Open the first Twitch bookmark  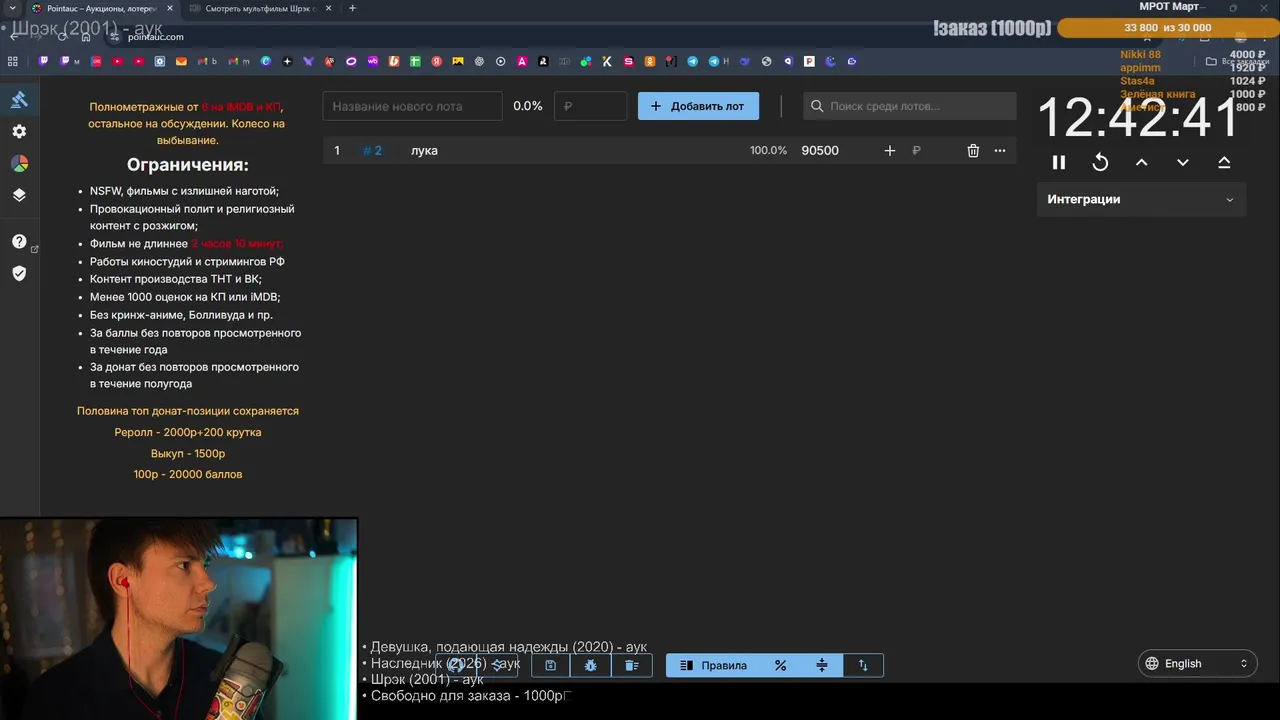44,61
